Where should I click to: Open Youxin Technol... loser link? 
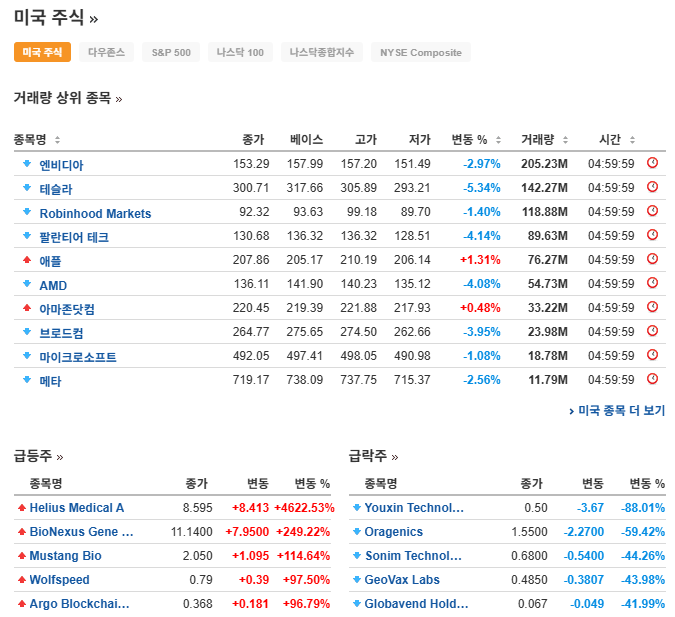click(414, 508)
